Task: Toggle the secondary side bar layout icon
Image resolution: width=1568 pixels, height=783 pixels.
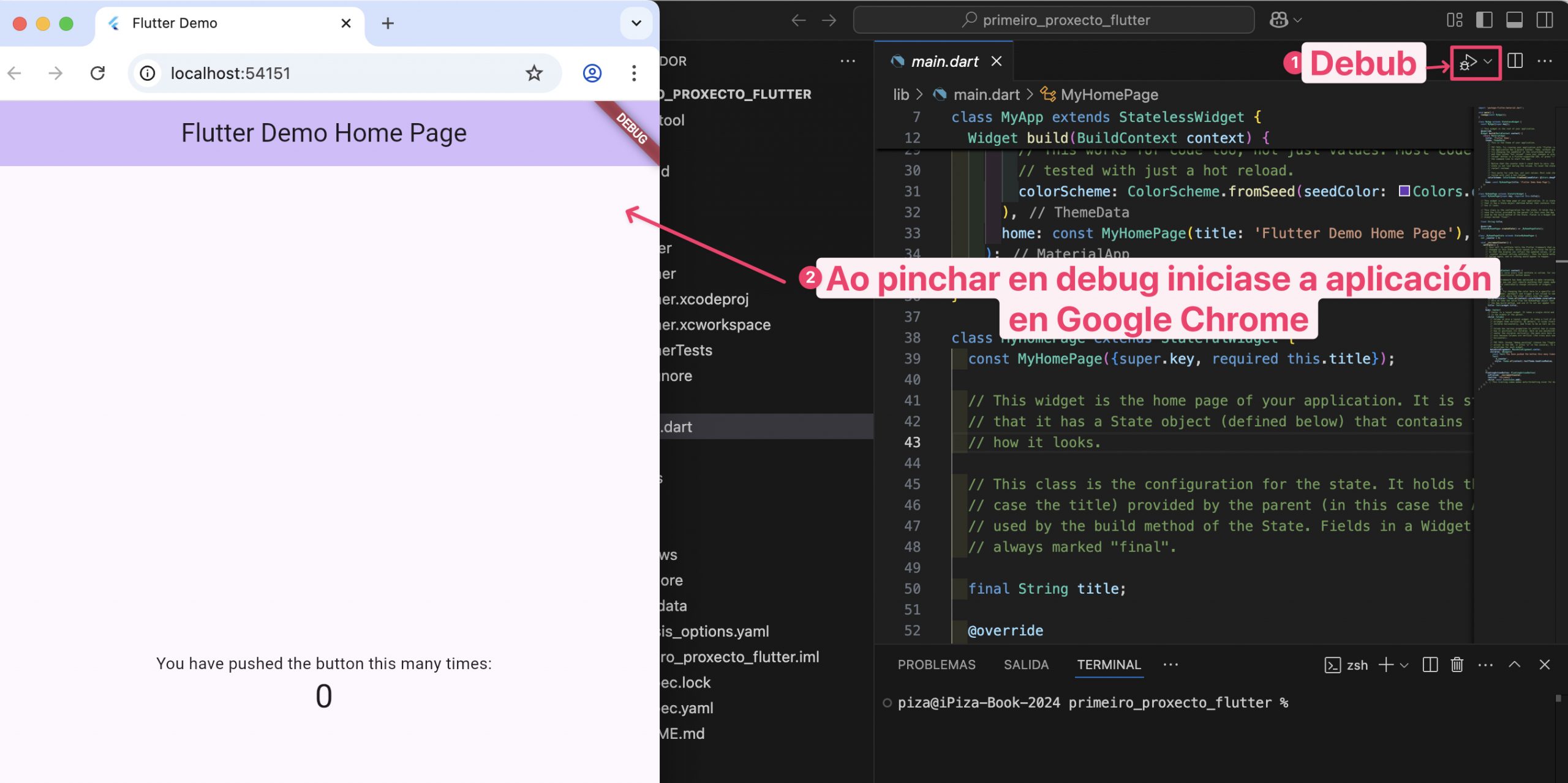Action: pos(1544,20)
